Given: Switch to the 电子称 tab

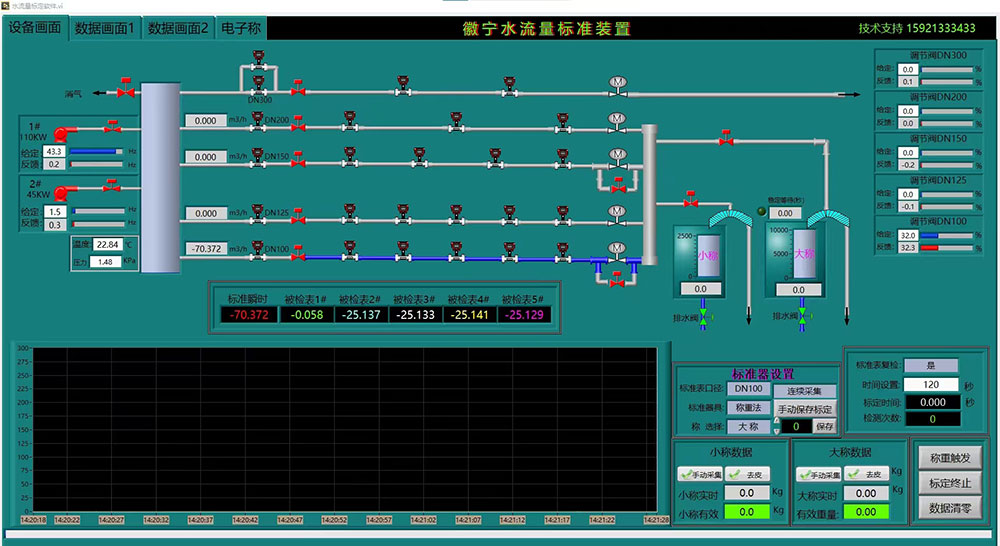Looking at the screenshot, I should 240,29.
